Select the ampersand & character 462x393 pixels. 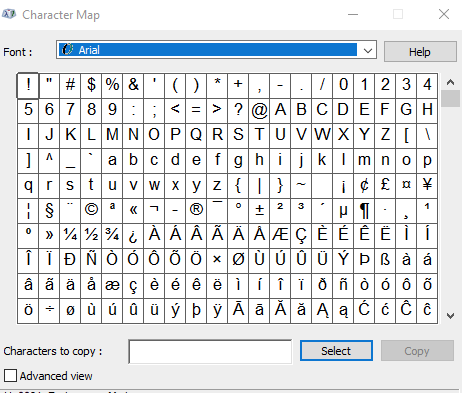tap(133, 86)
